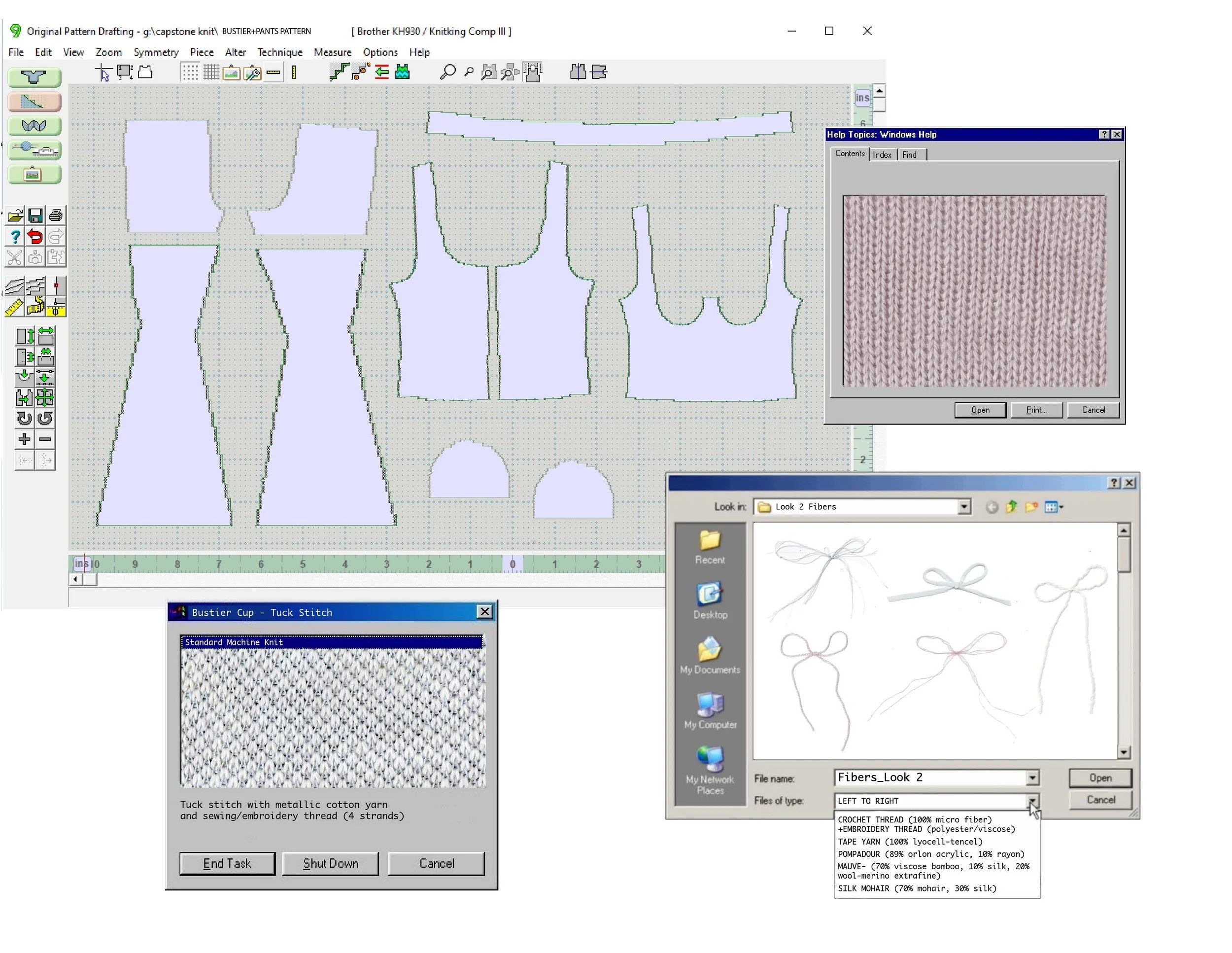Click the green stair-step shaping icon
1232x953 pixels.
[339, 72]
